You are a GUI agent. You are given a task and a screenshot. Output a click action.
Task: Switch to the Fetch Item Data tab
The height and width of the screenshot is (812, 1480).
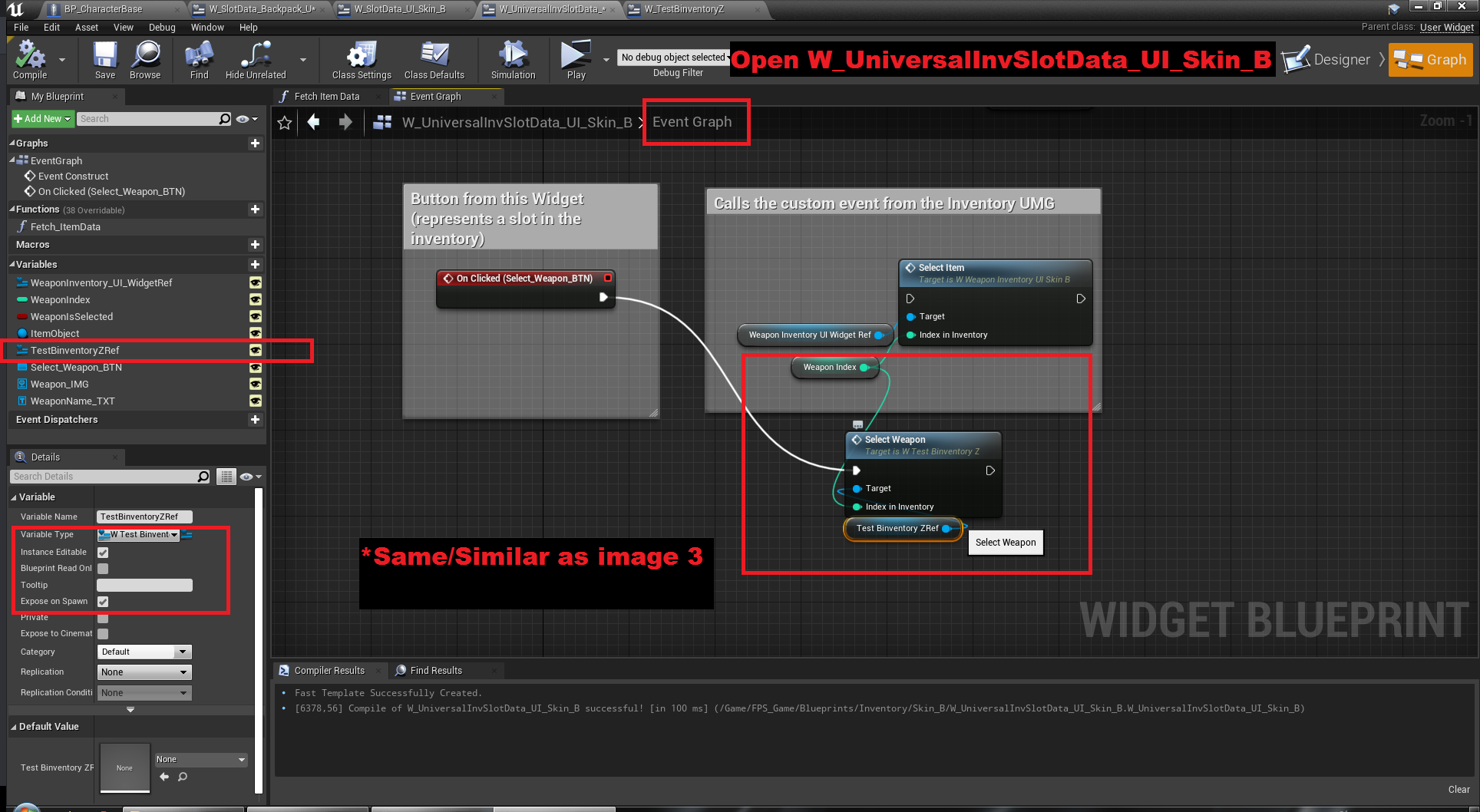(x=326, y=97)
